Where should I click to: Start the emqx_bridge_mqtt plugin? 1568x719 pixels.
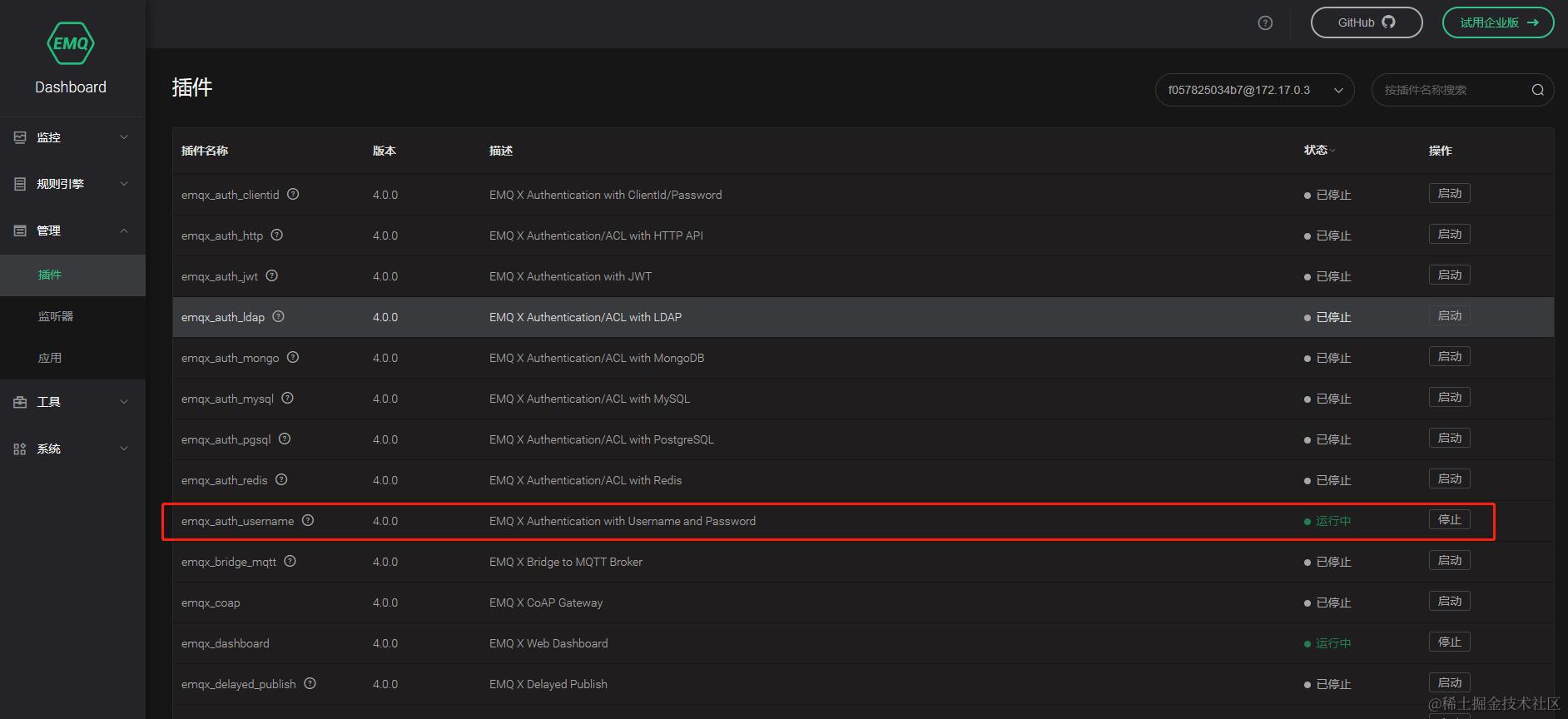pyautogui.click(x=1450, y=560)
